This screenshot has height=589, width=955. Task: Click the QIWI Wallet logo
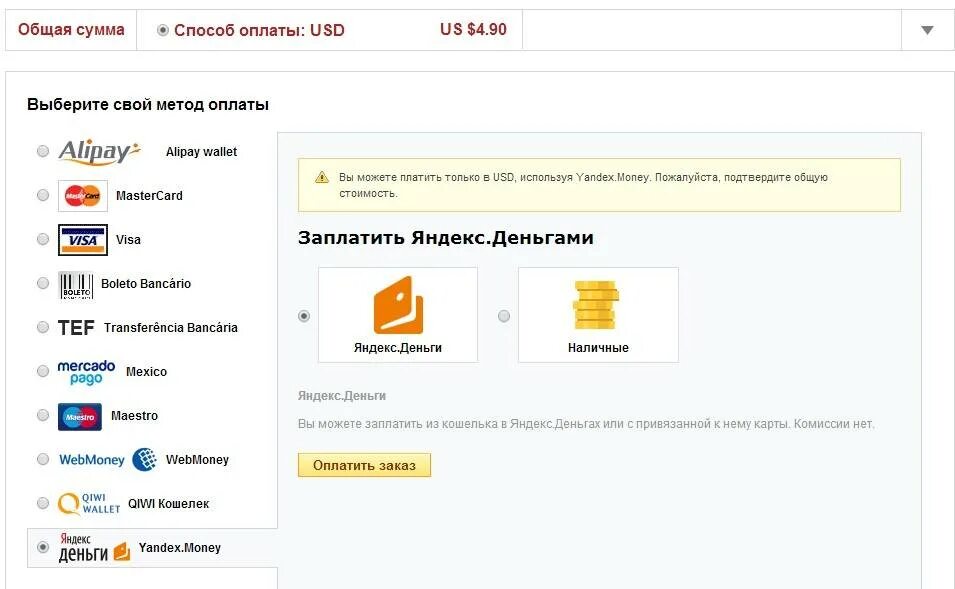tap(89, 504)
